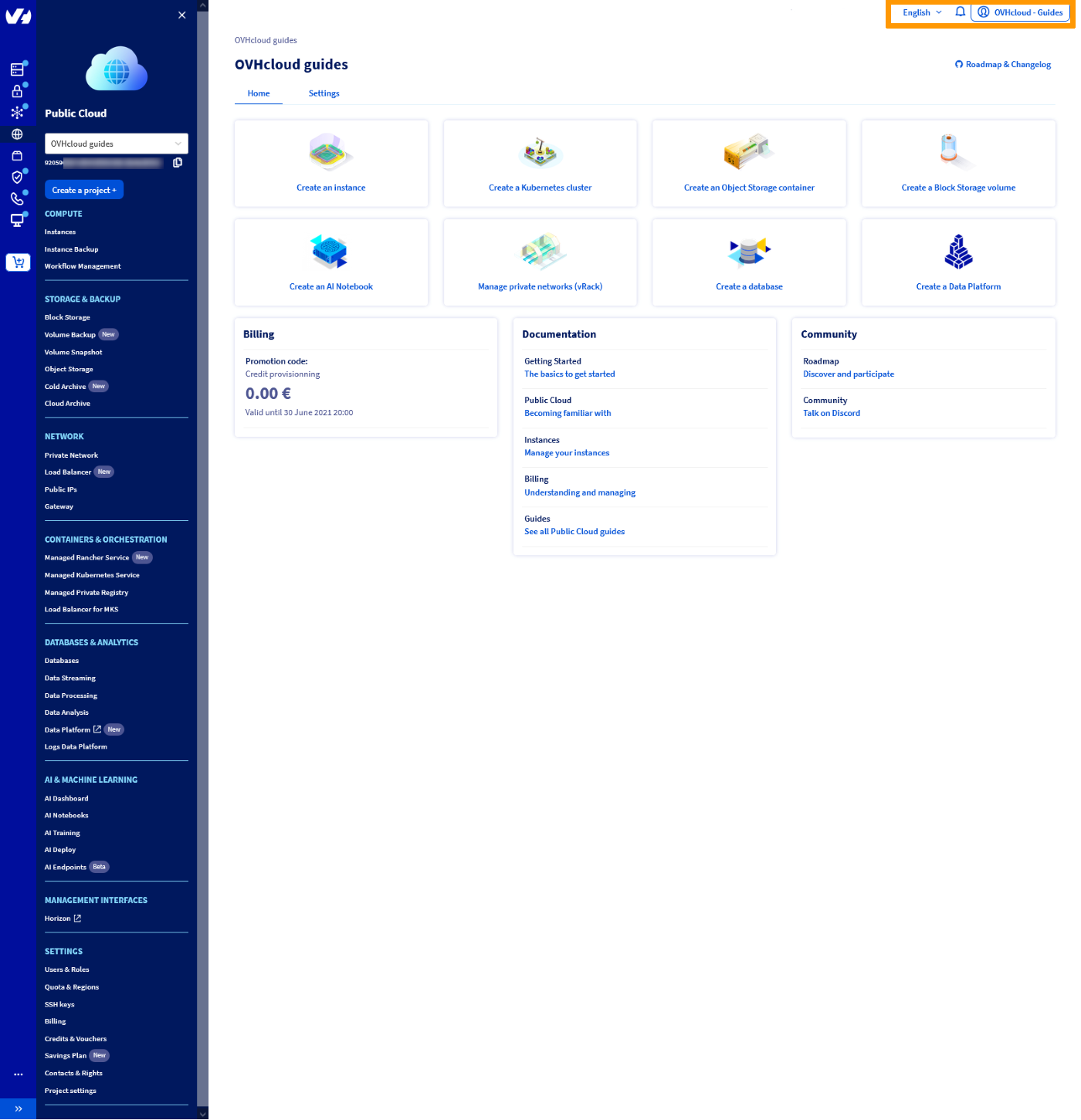
Task: Open the OVHcloud - Guides account menu
Action: (1019, 12)
